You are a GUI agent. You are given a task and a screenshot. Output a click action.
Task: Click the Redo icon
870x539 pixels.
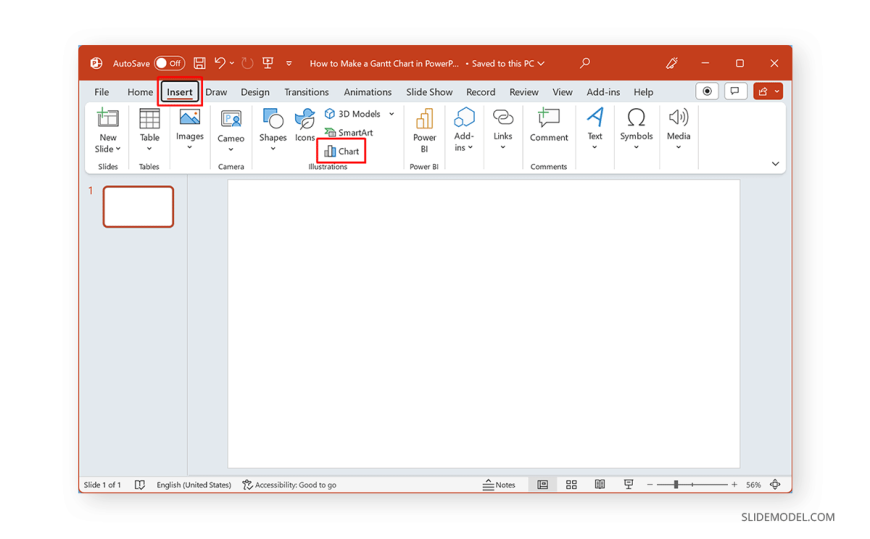click(247, 63)
